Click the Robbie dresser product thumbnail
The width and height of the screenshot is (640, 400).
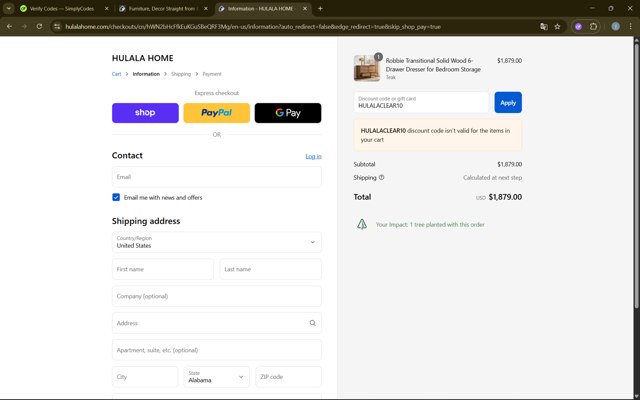coord(367,68)
